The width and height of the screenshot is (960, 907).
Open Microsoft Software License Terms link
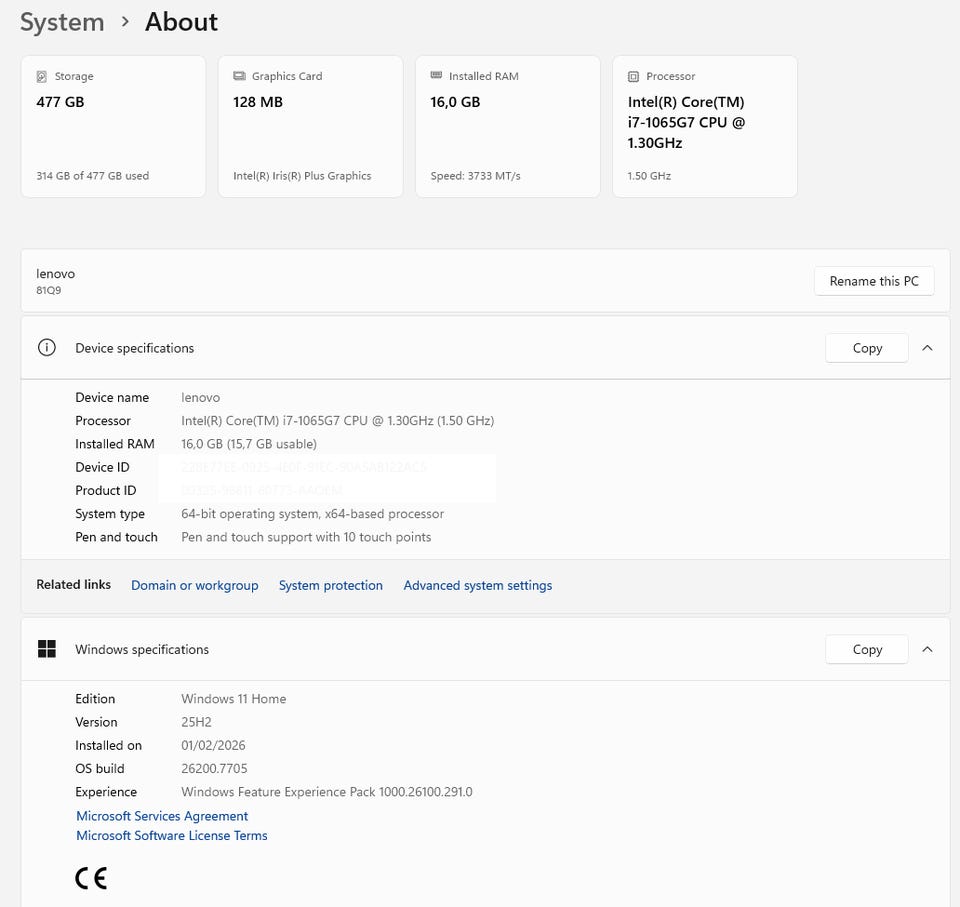tap(172, 835)
